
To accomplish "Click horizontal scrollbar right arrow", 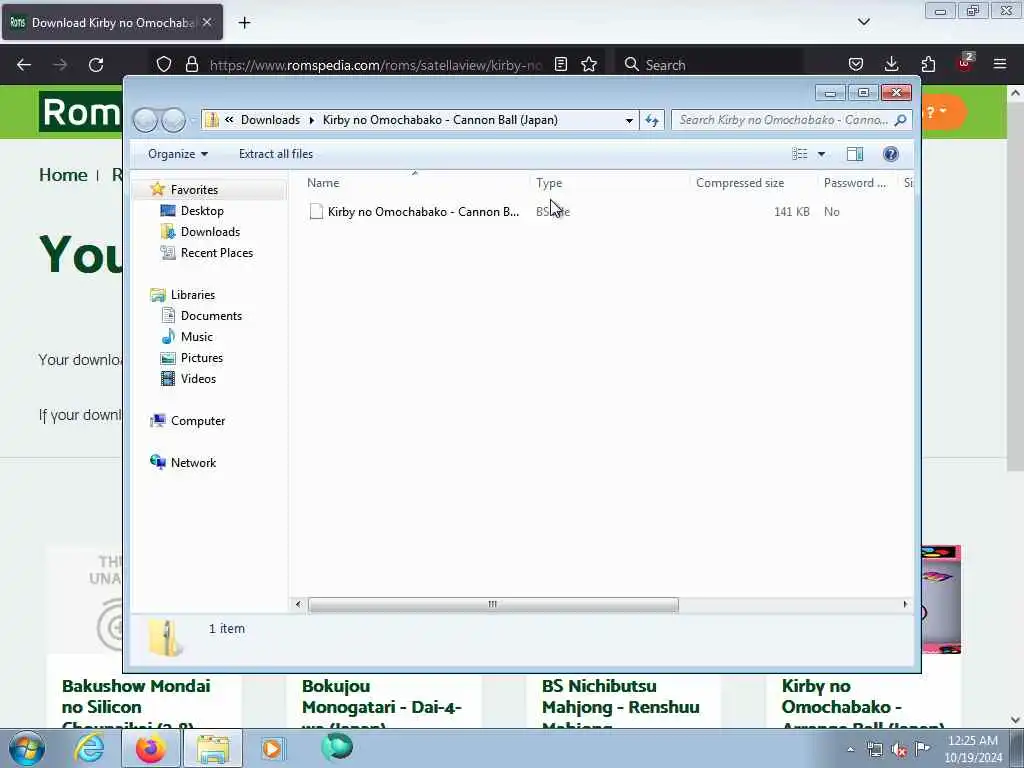I will point(905,605).
